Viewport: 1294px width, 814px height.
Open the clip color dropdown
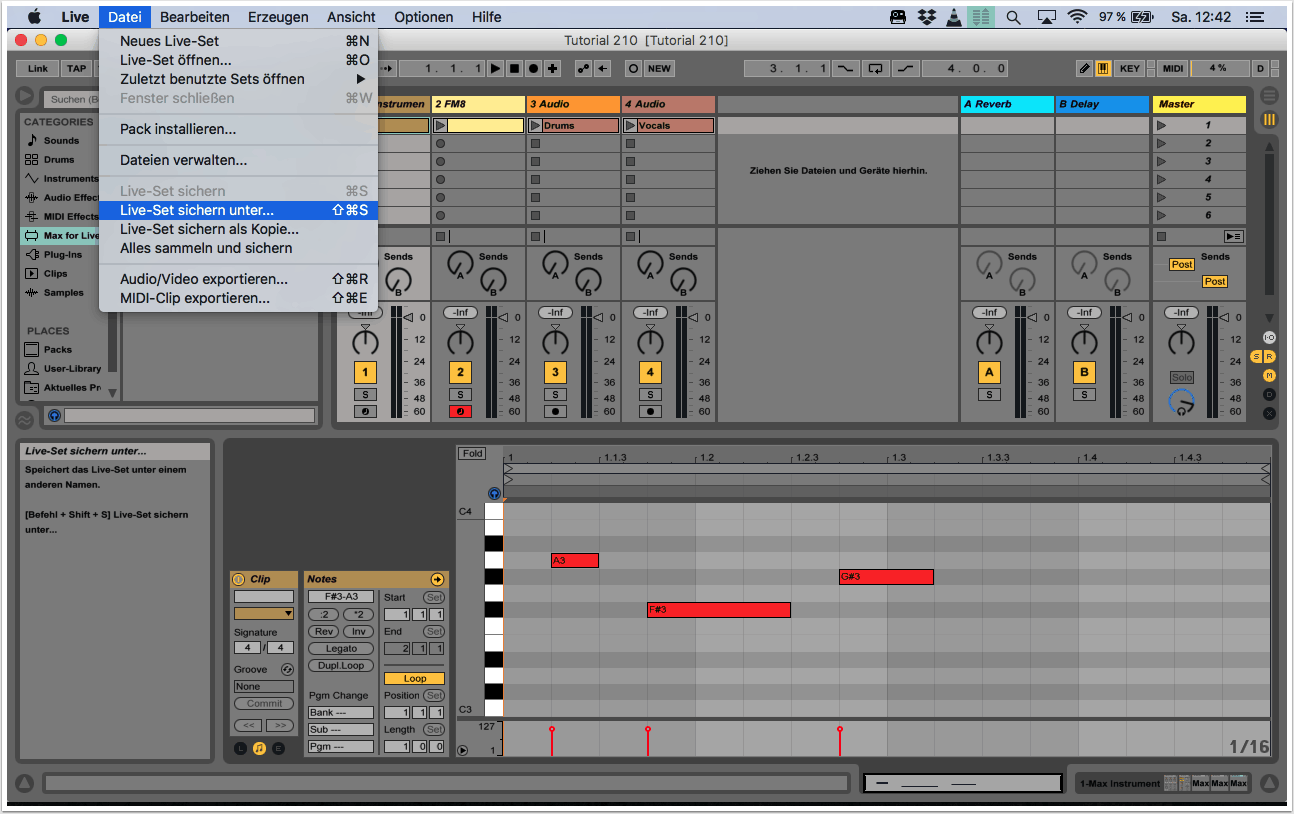coord(264,613)
